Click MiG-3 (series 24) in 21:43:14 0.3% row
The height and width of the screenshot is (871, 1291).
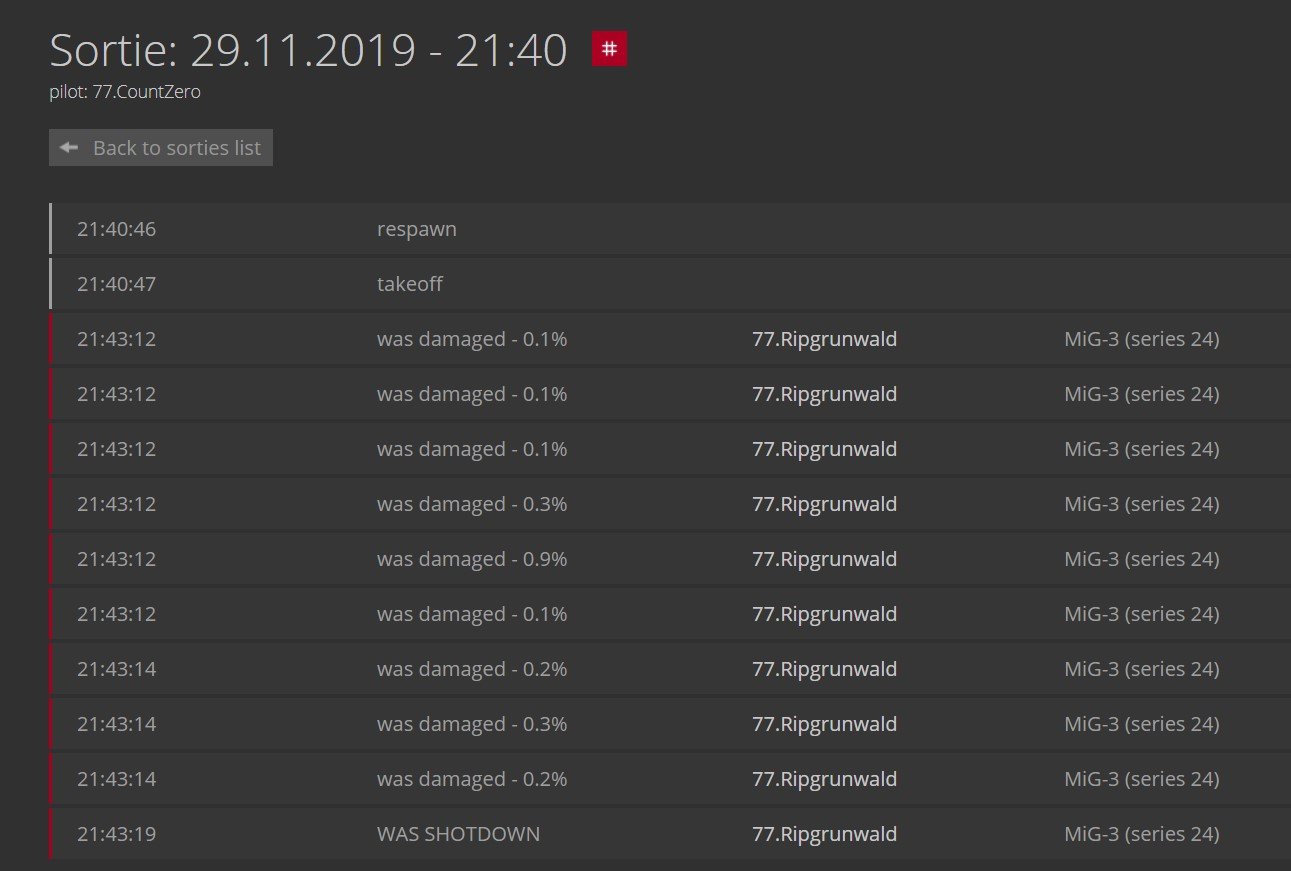coord(1141,724)
